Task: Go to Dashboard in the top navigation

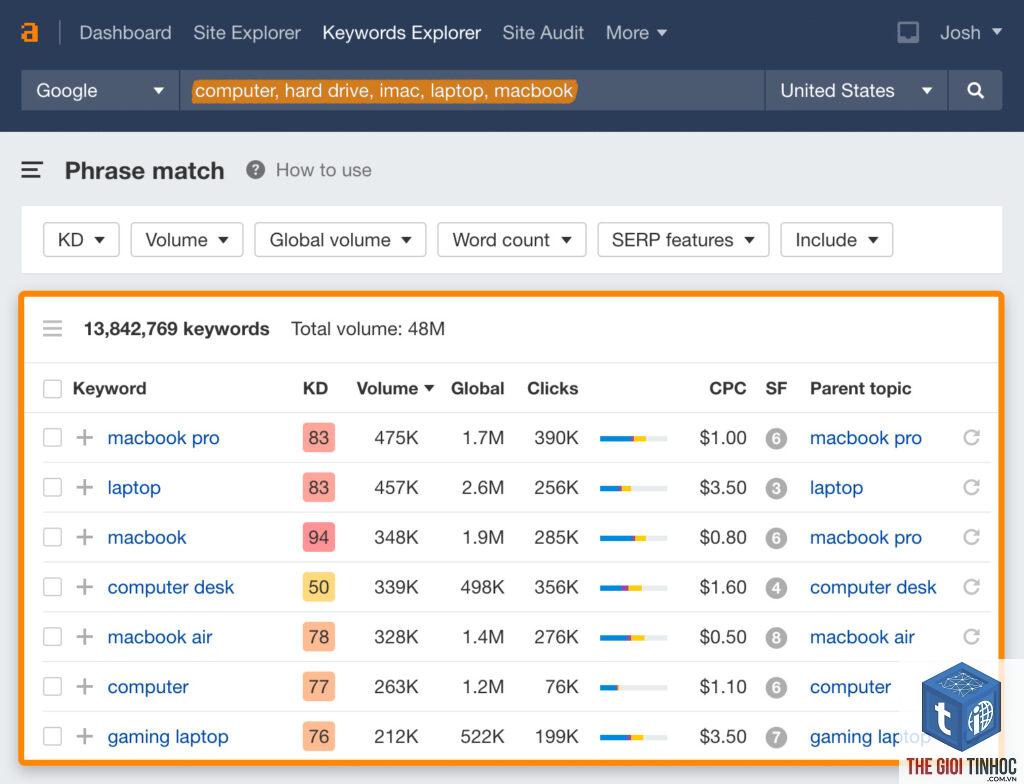Action: 125,33
